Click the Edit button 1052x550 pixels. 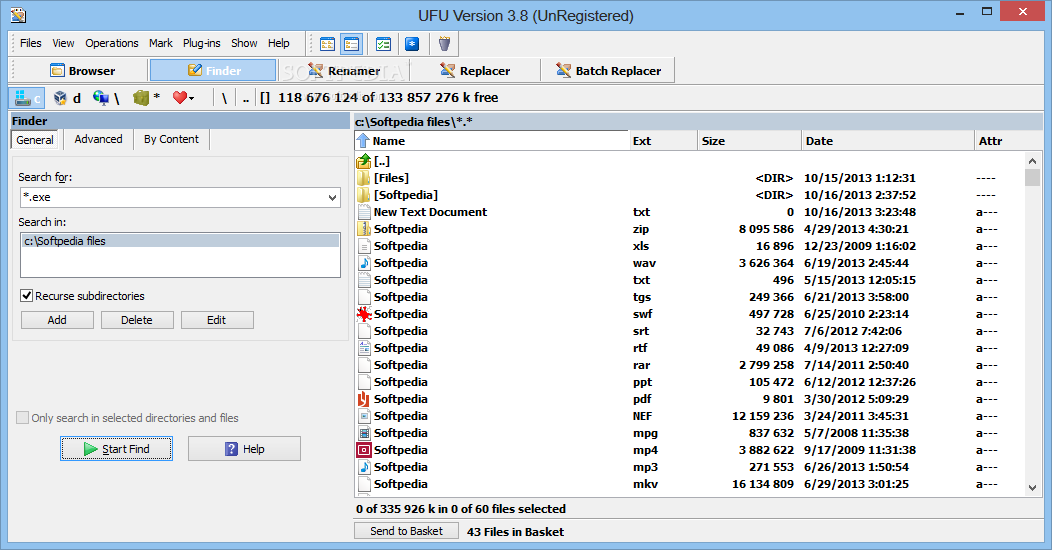click(x=217, y=320)
